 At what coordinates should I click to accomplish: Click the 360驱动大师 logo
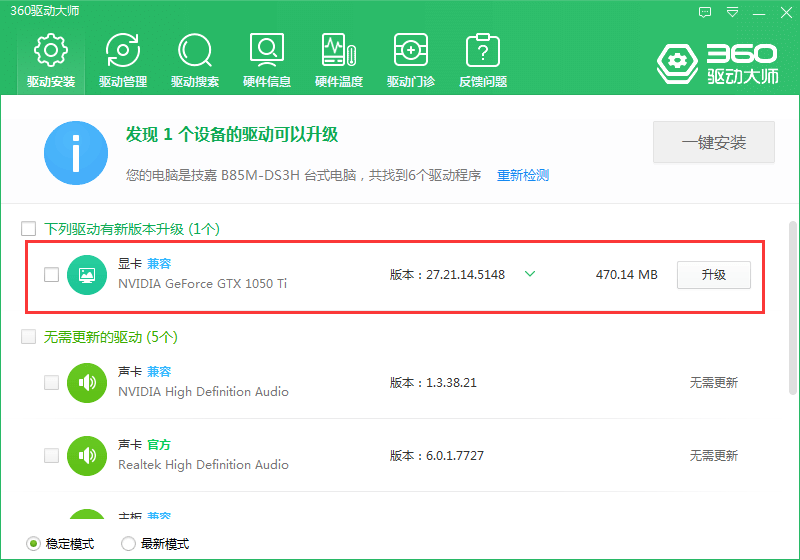717,63
